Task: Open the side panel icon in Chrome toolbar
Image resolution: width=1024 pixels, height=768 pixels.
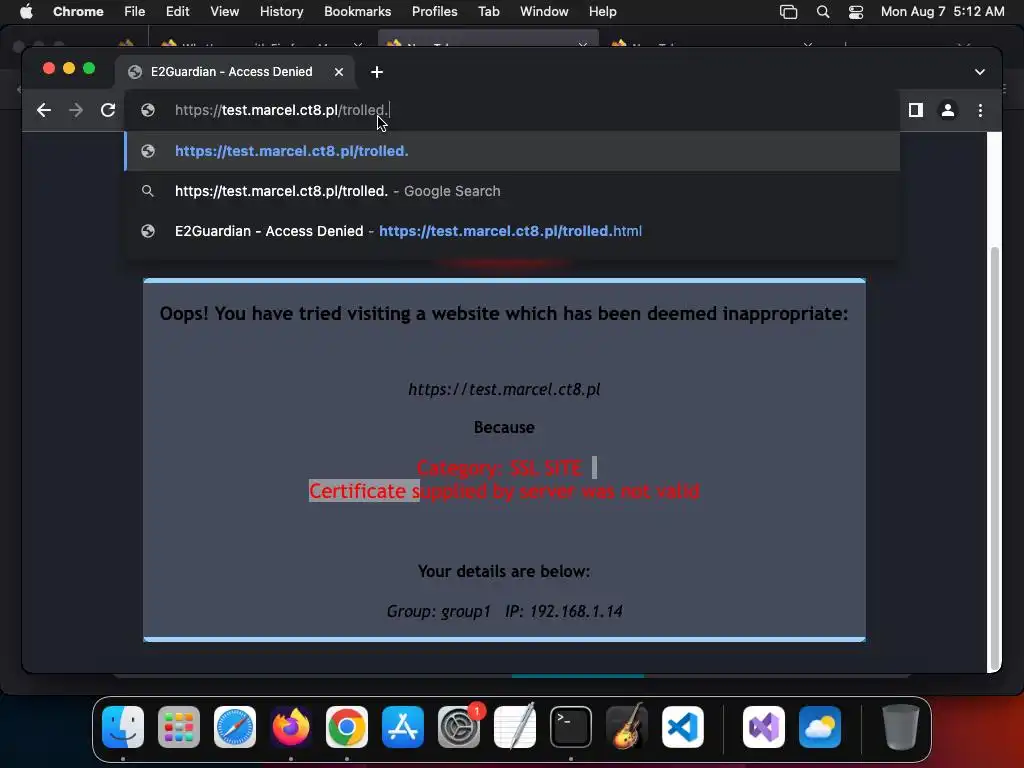Action: [916, 110]
